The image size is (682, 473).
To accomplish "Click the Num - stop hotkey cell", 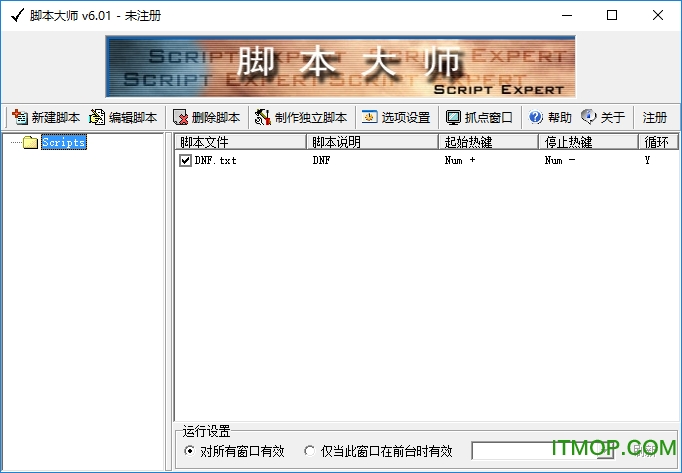I will point(560,161).
